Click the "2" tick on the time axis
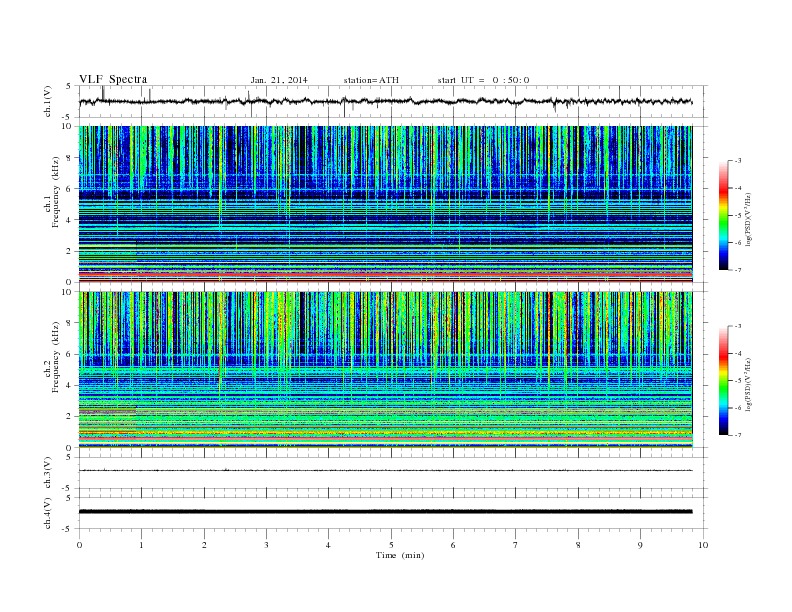The image size is (792, 612). click(204, 545)
